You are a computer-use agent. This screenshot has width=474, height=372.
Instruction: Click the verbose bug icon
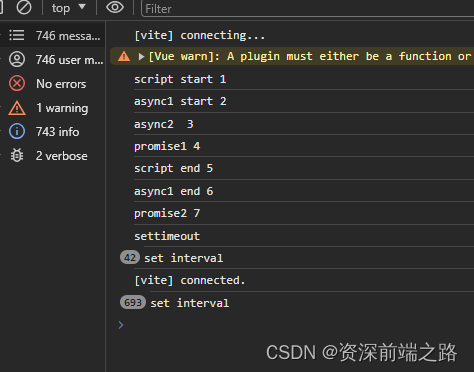point(17,155)
